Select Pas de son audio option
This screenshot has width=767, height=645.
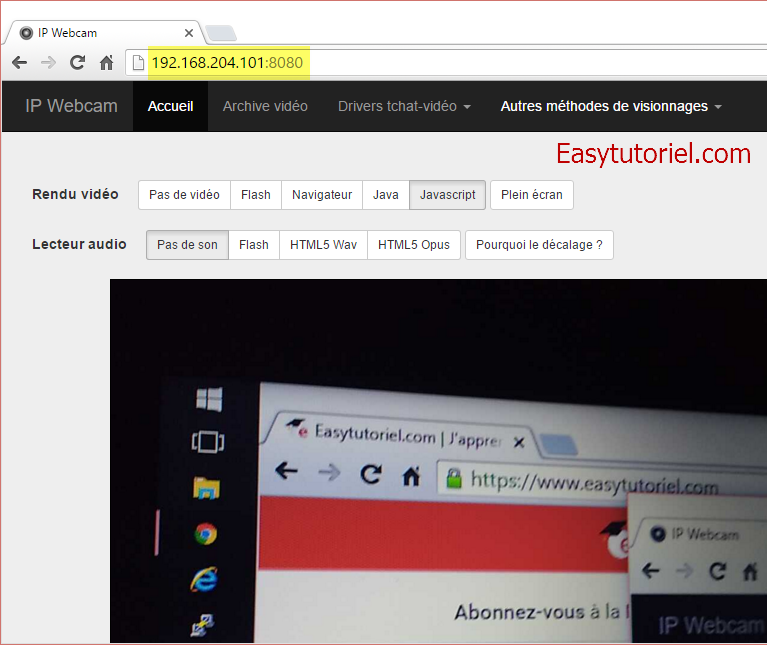(x=187, y=245)
